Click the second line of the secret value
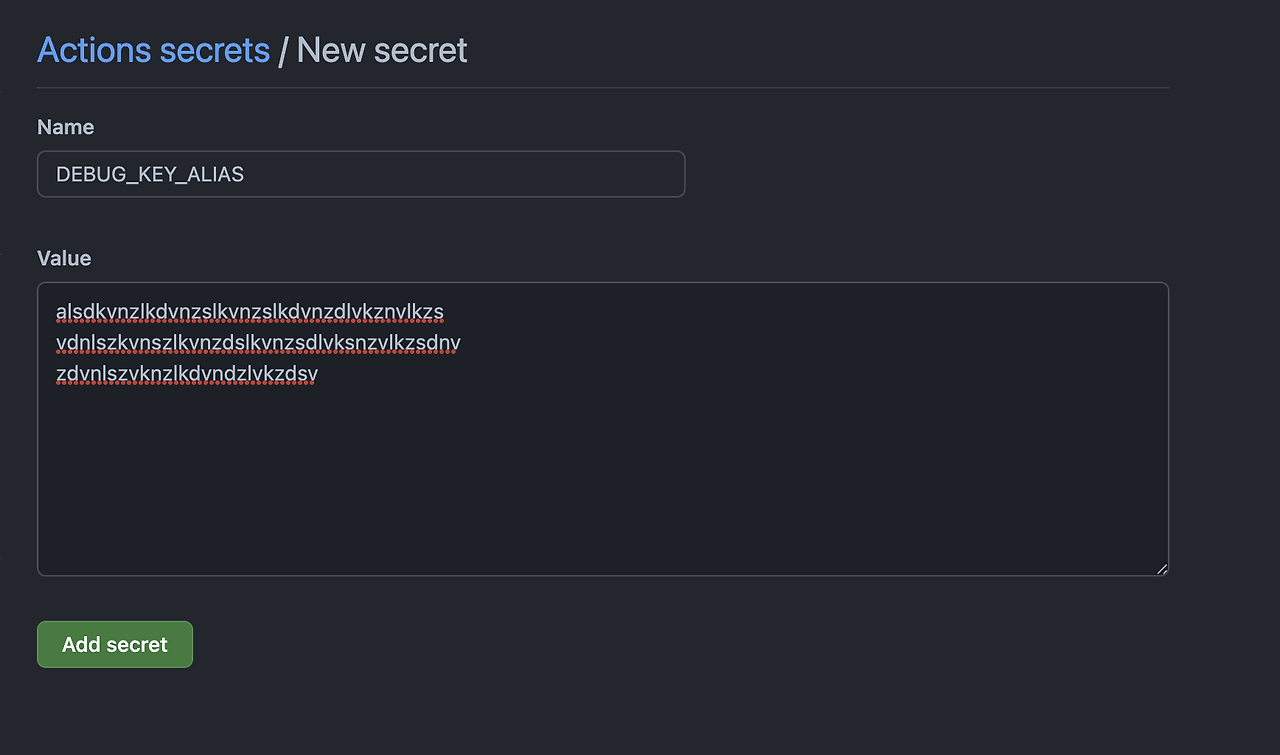 pos(257,342)
